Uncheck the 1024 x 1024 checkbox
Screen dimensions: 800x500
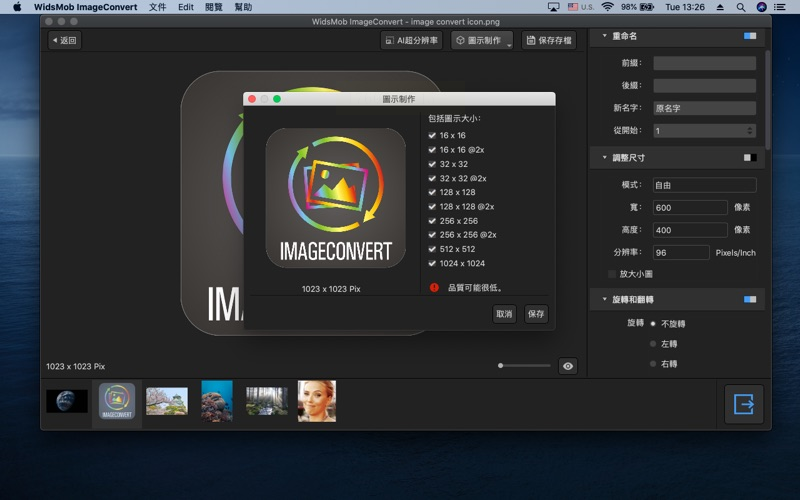coord(432,263)
